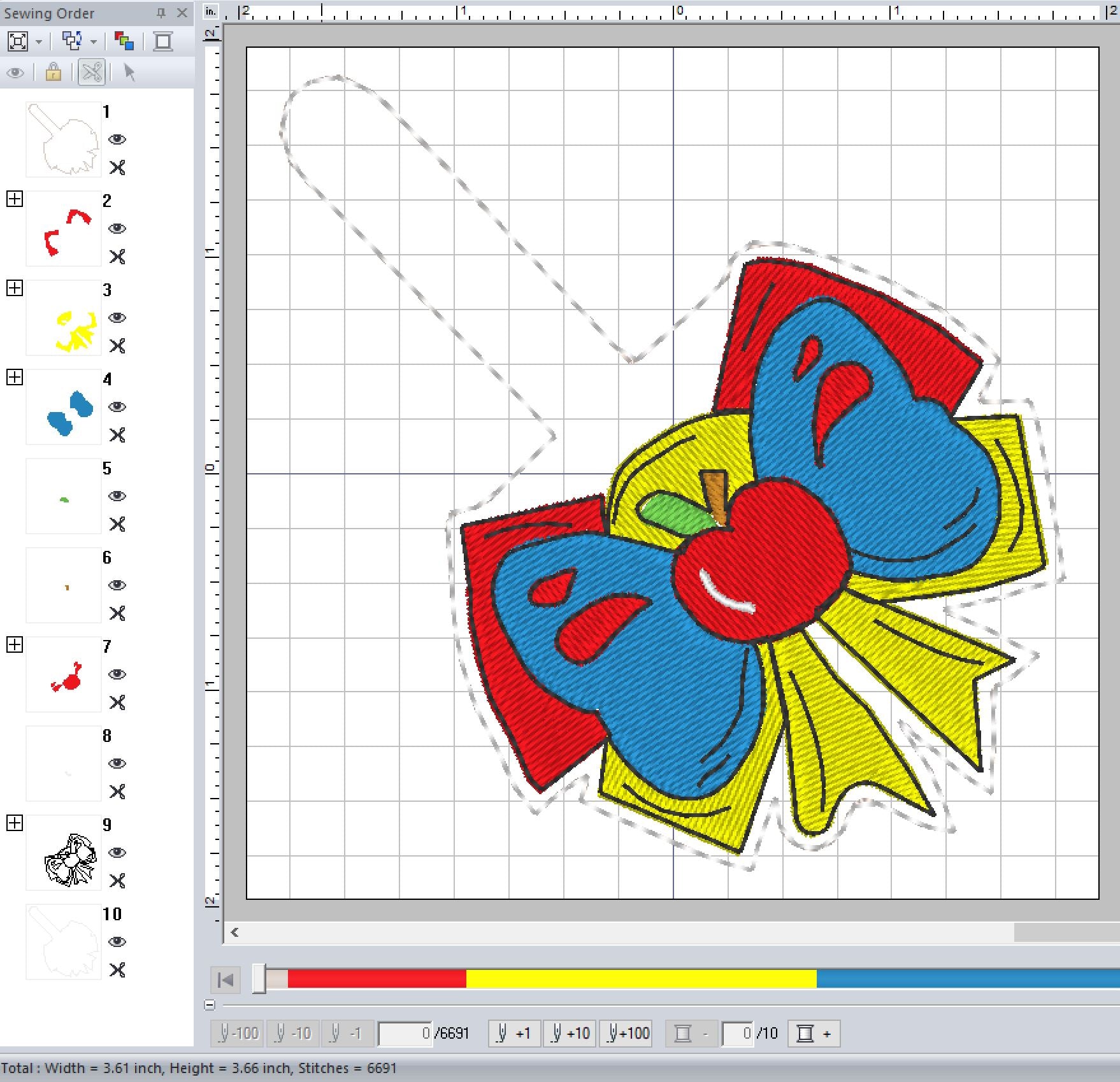Select thumbnail of sewing order item 1

tap(63, 139)
